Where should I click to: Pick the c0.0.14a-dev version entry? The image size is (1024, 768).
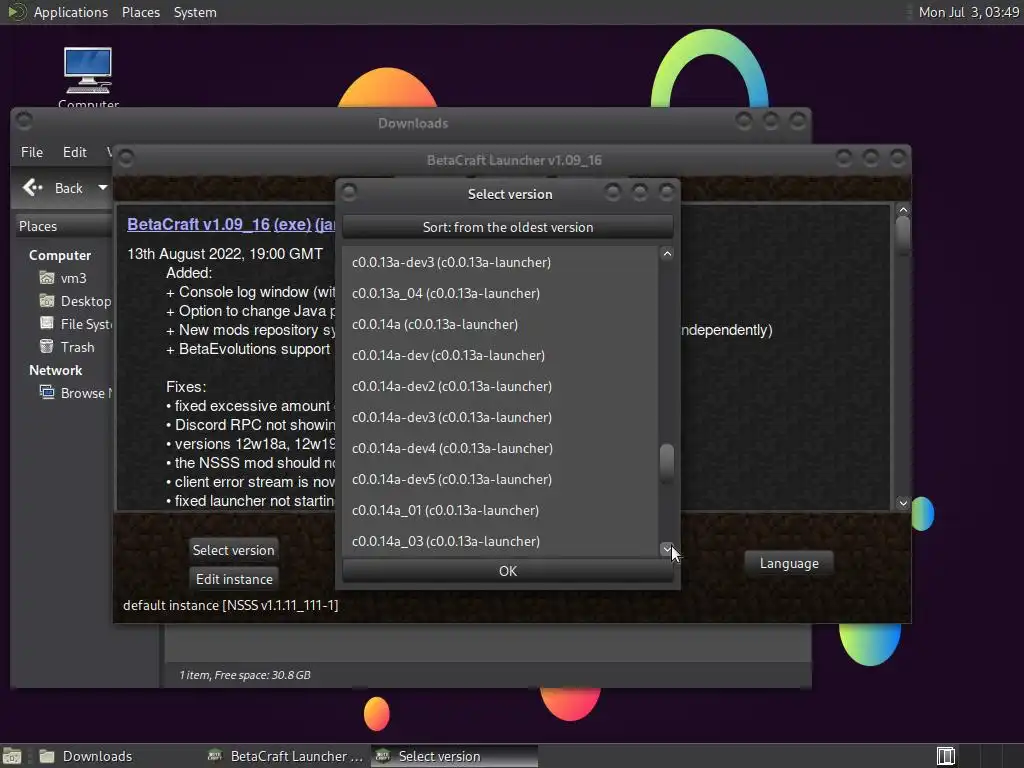tap(500, 355)
